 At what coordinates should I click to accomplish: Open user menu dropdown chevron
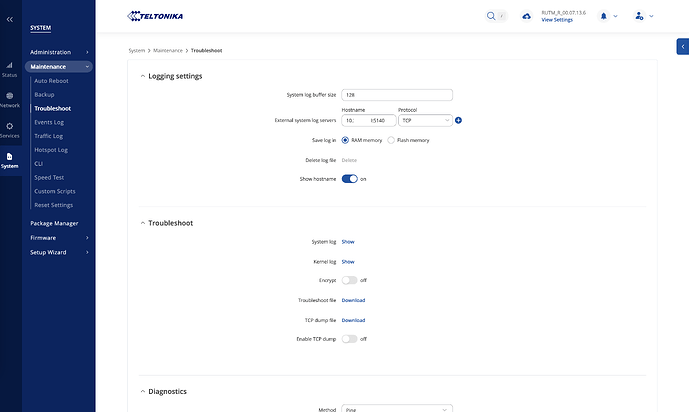coord(651,16)
